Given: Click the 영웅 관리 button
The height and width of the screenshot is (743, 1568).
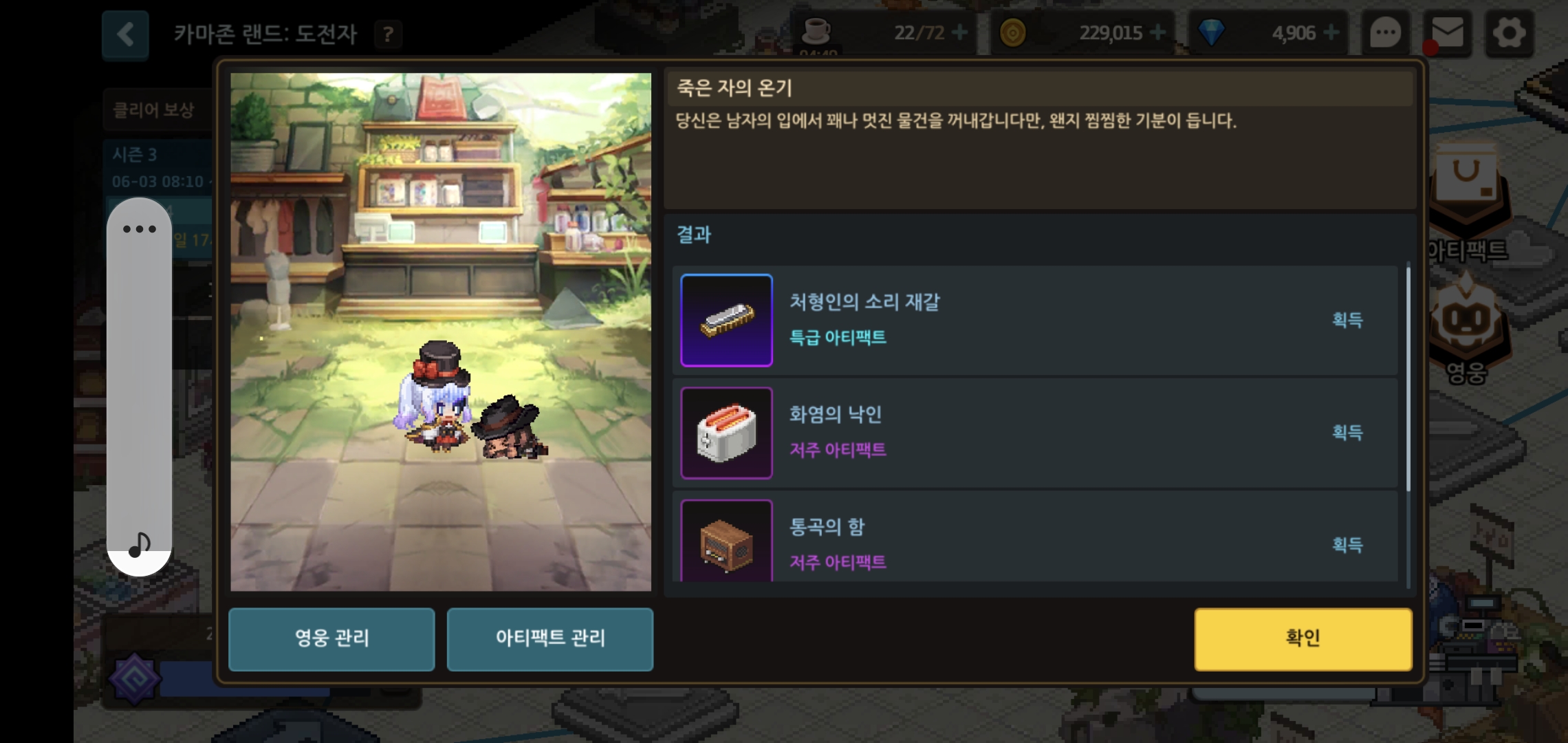Looking at the screenshot, I should click(331, 639).
